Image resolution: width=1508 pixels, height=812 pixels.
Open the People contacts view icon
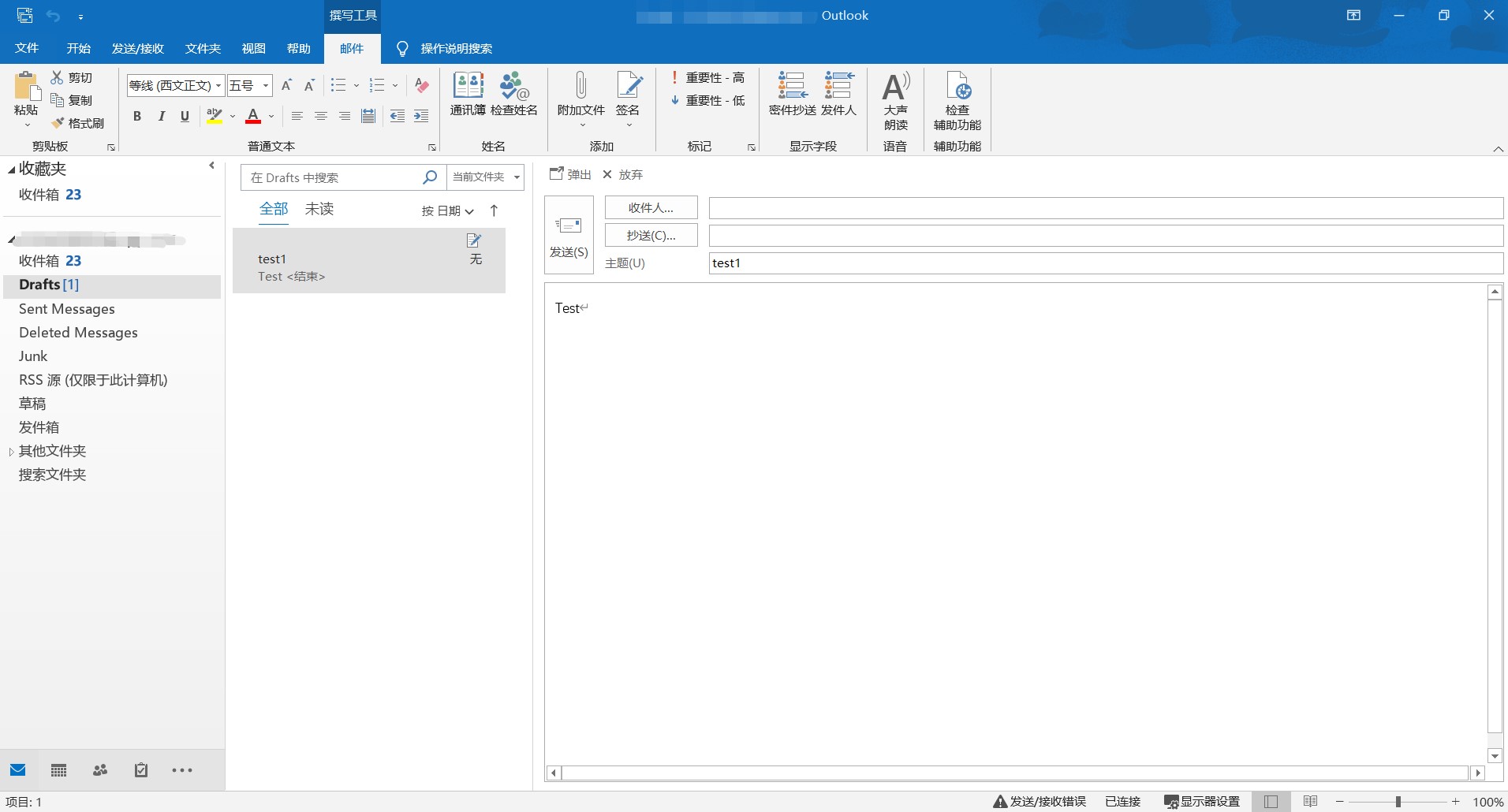click(x=100, y=770)
